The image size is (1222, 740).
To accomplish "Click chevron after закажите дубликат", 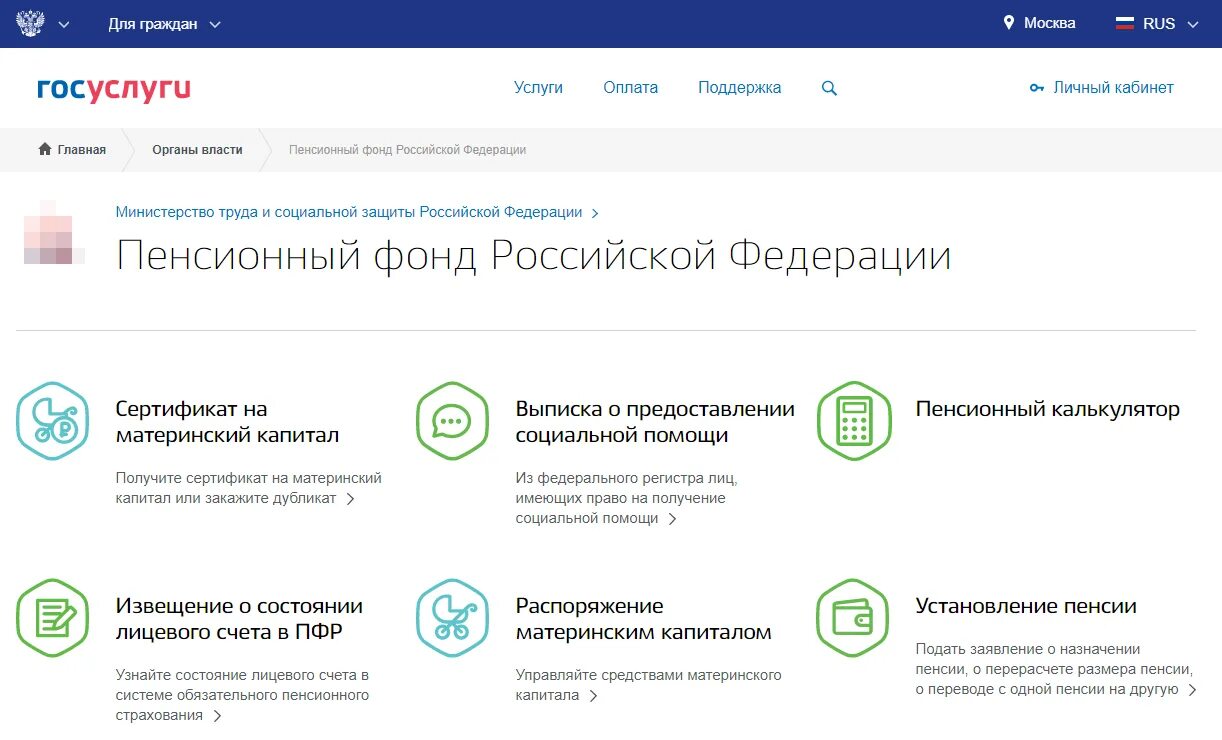I will coord(350,499).
